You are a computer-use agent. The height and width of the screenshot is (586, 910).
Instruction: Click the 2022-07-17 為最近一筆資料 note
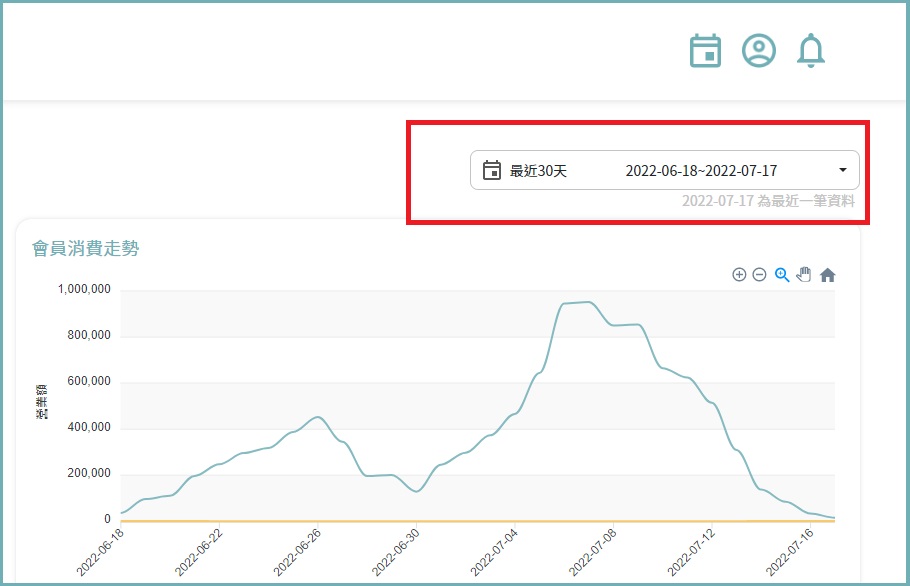click(768, 201)
